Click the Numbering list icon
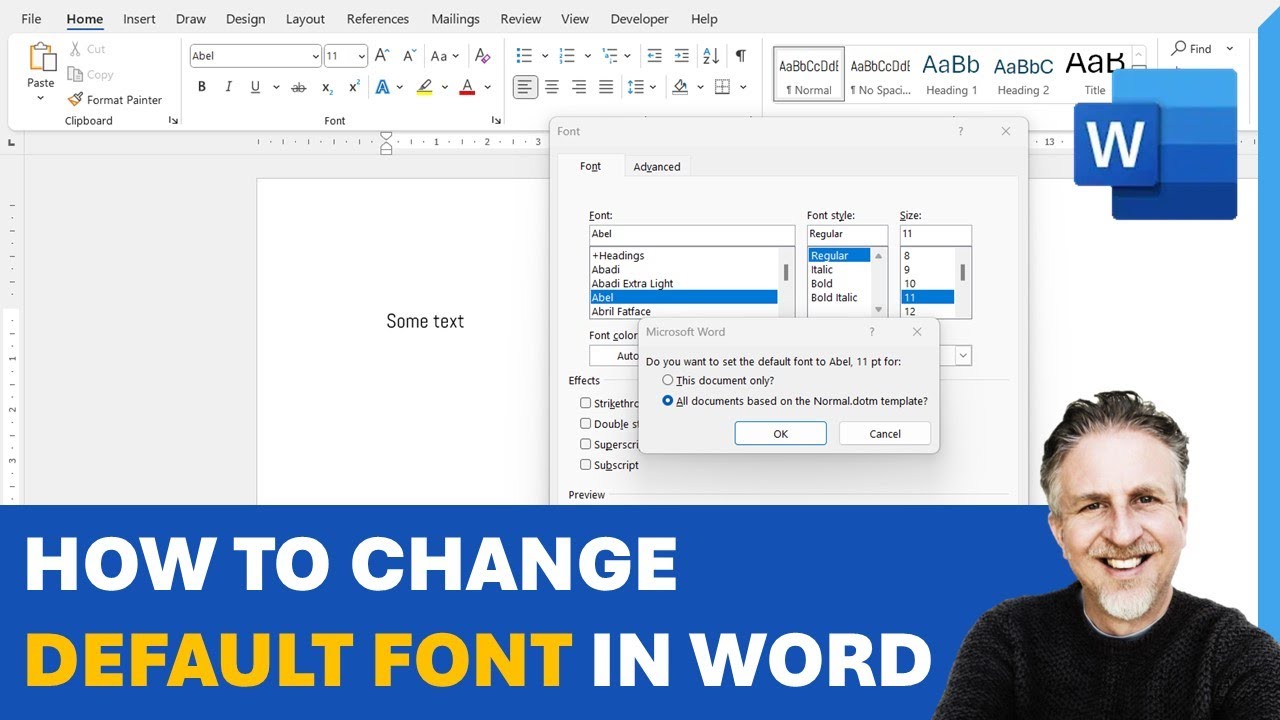This screenshot has width=1280, height=720. [x=567, y=56]
